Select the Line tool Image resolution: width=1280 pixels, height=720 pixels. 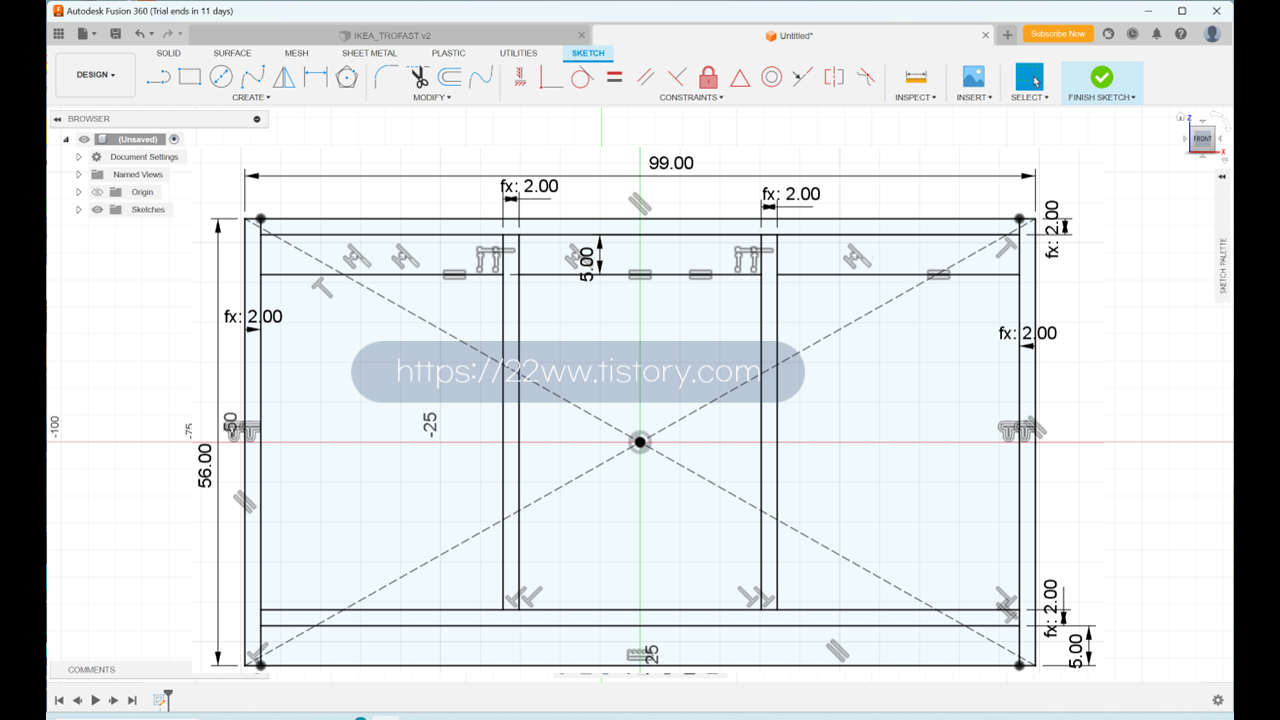pos(158,77)
